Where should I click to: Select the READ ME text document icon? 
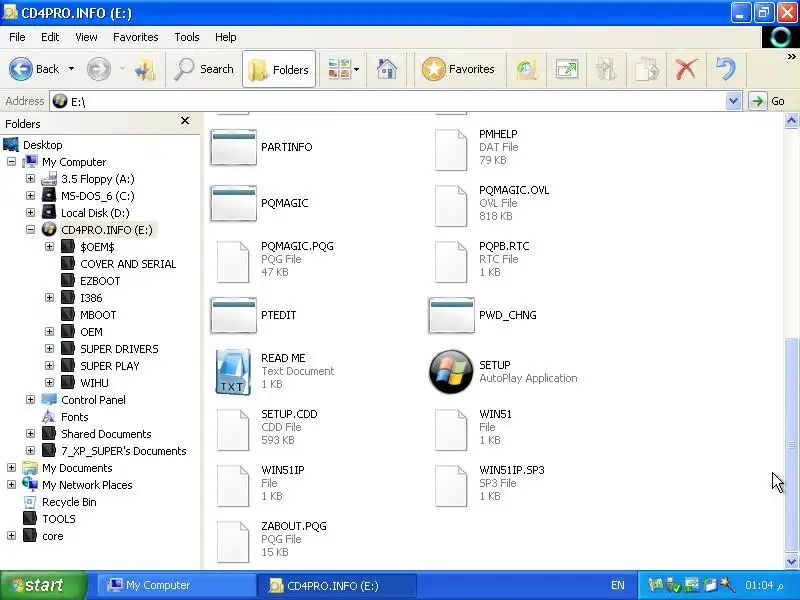[233, 372]
